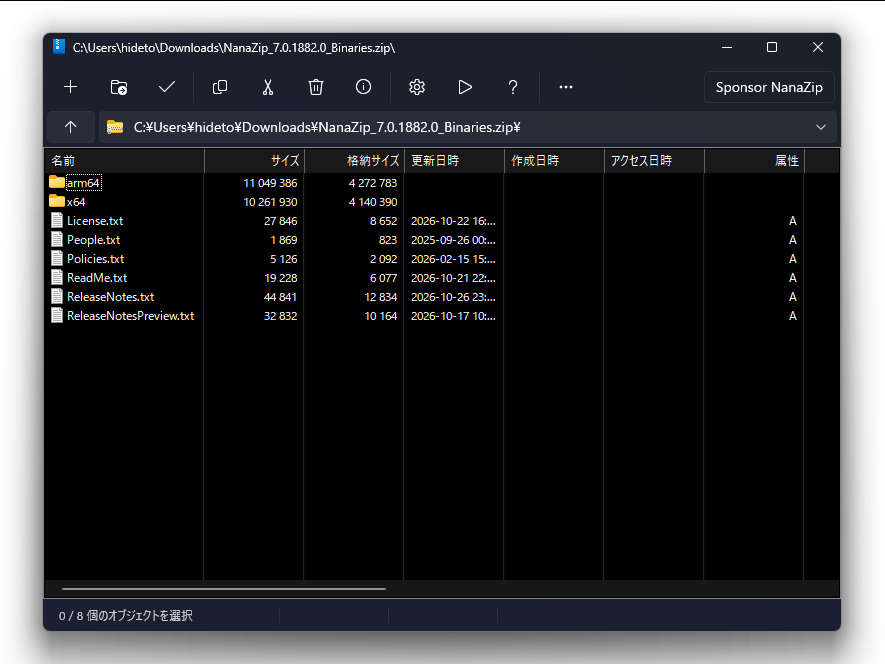
Task: Click the Sponsor NanaZip button
Action: point(769,87)
